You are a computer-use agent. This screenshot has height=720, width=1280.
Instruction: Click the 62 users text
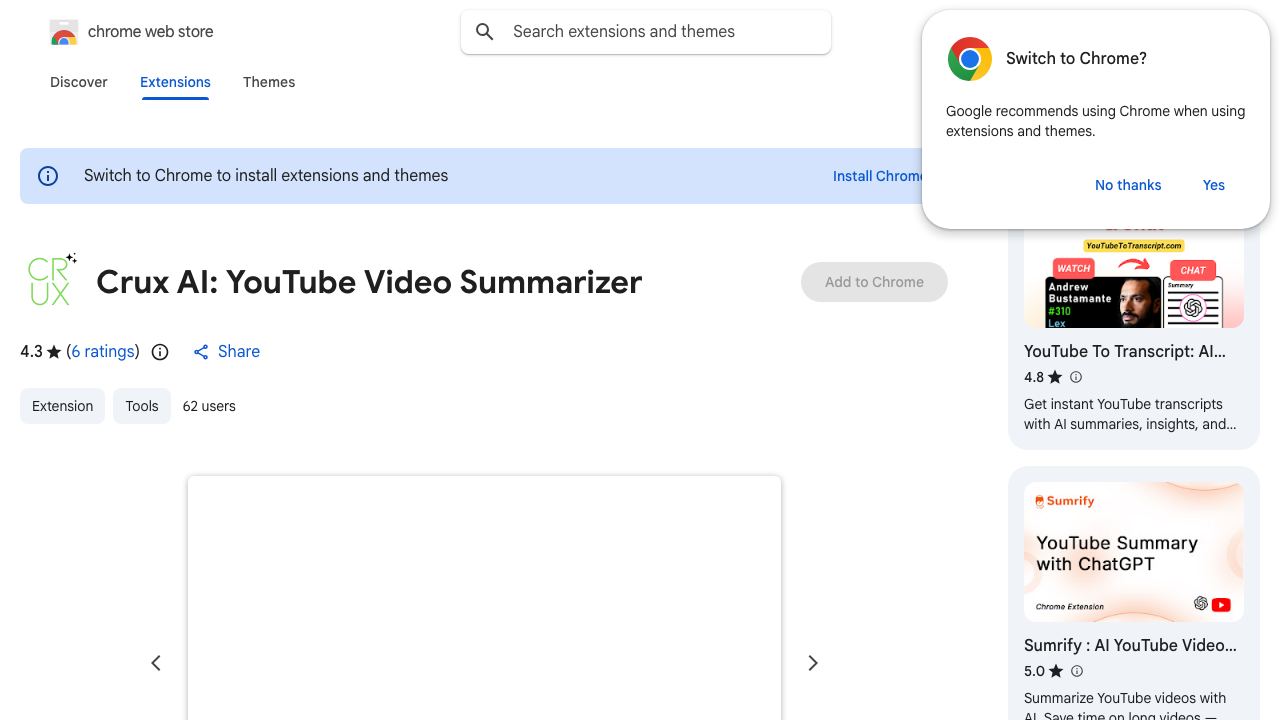[209, 406]
